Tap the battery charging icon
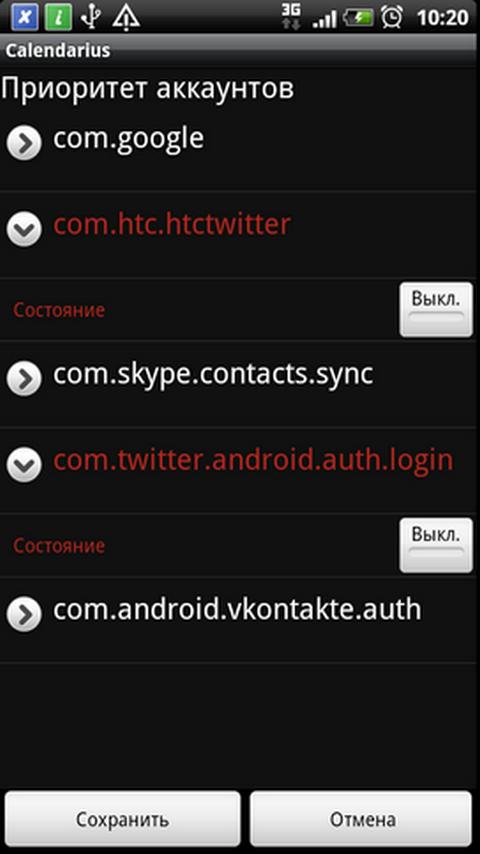Image resolution: width=480 pixels, height=854 pixels. coord(358,17)
